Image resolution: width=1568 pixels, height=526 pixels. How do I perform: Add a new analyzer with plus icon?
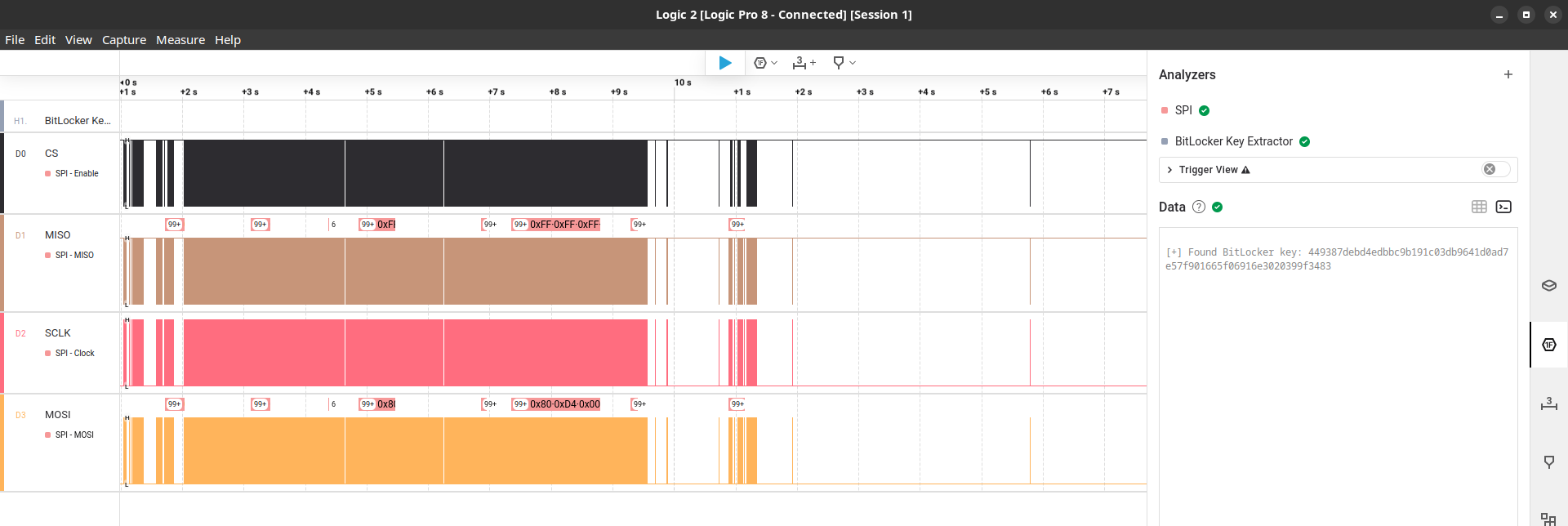click(1508, 74)
